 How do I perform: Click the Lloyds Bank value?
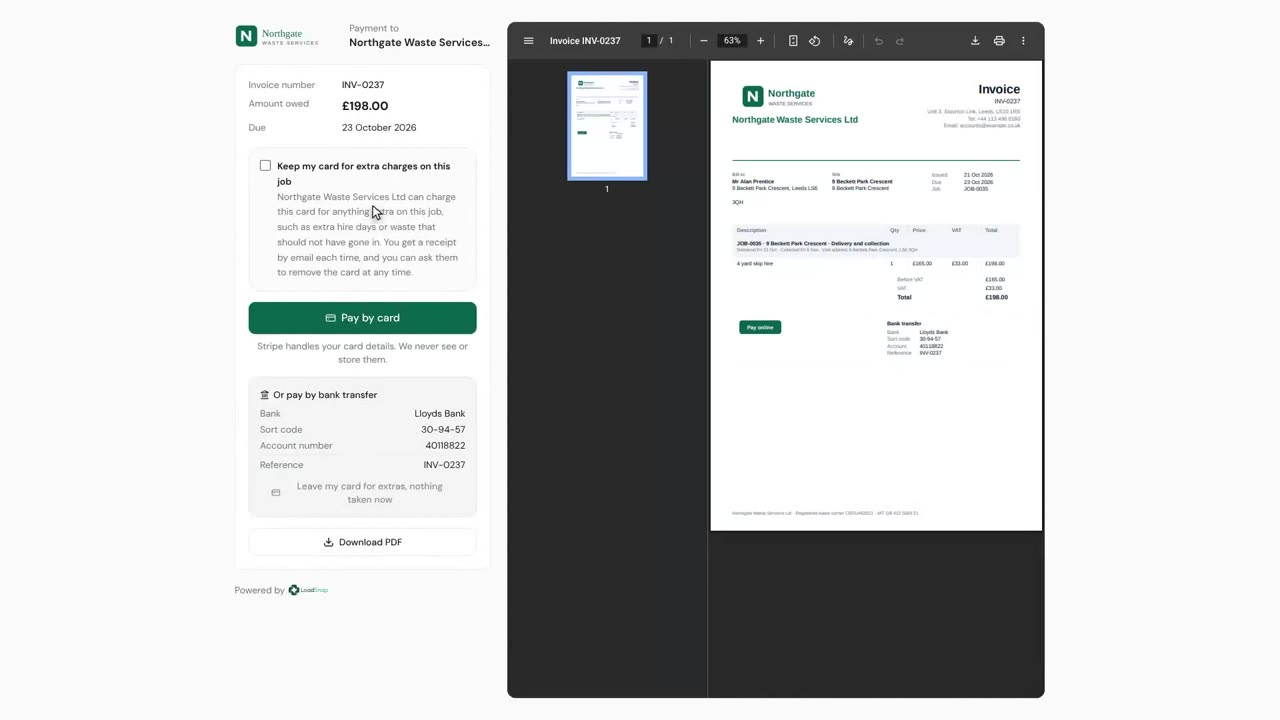coord(440,414)
